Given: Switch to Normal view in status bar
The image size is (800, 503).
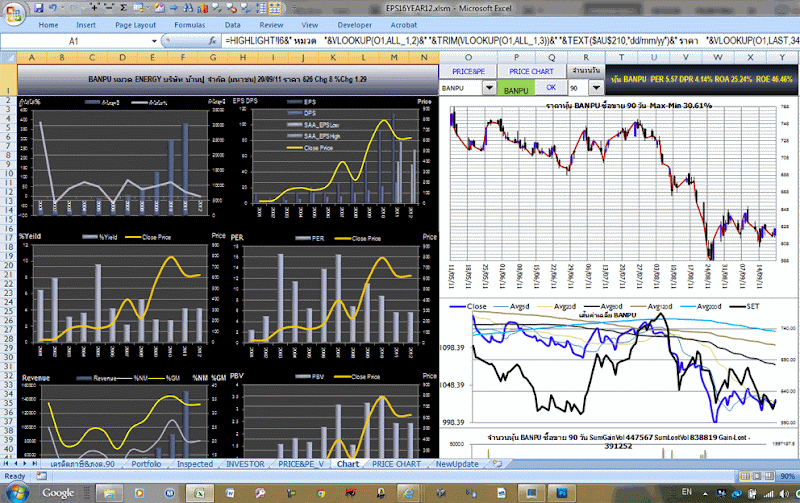Looking at the screenshot, I should pos(745,476).
